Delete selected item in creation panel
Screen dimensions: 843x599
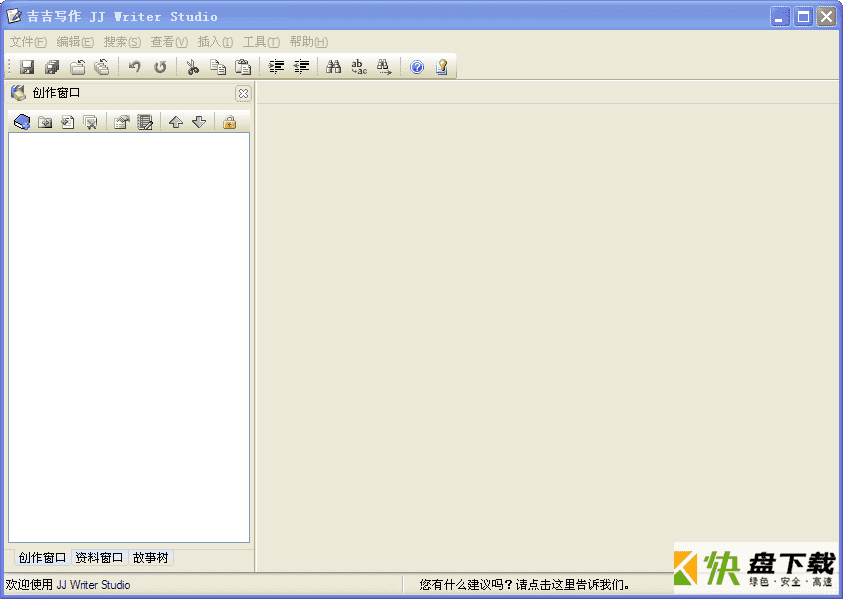point(90,123)
